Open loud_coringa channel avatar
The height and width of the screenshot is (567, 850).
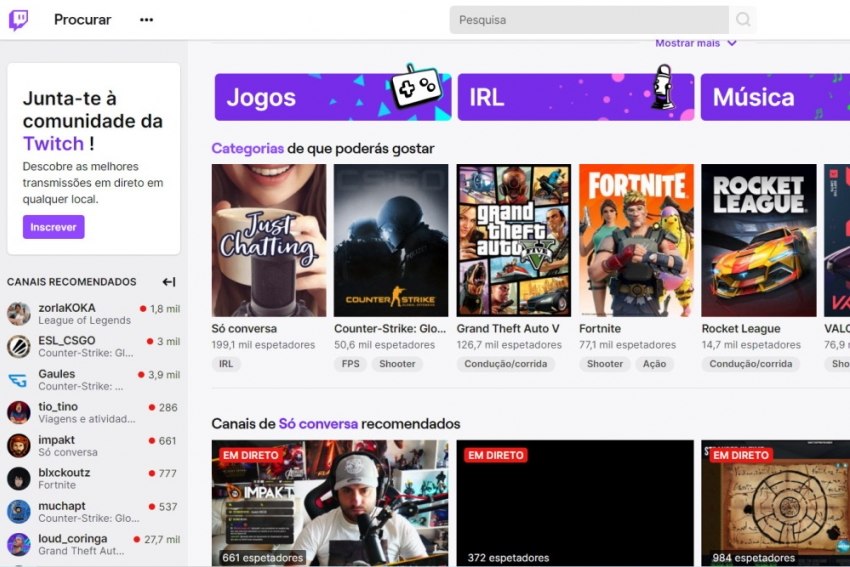click(x=18, y=545)
